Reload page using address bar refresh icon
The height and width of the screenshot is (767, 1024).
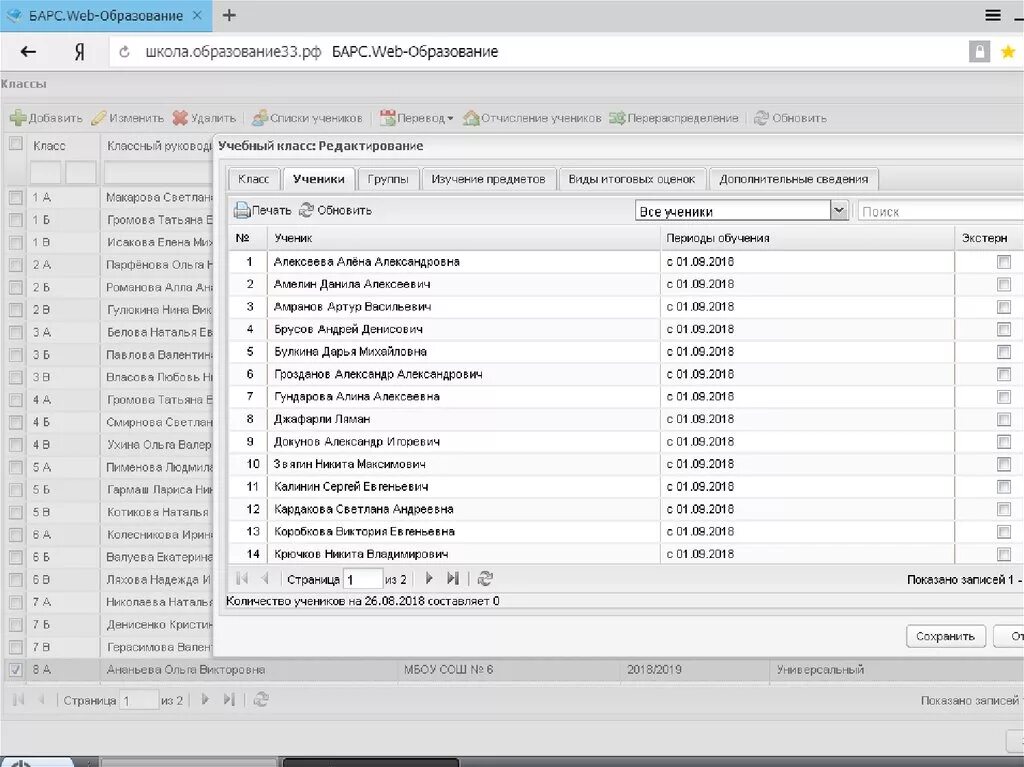tap(124, 52)
